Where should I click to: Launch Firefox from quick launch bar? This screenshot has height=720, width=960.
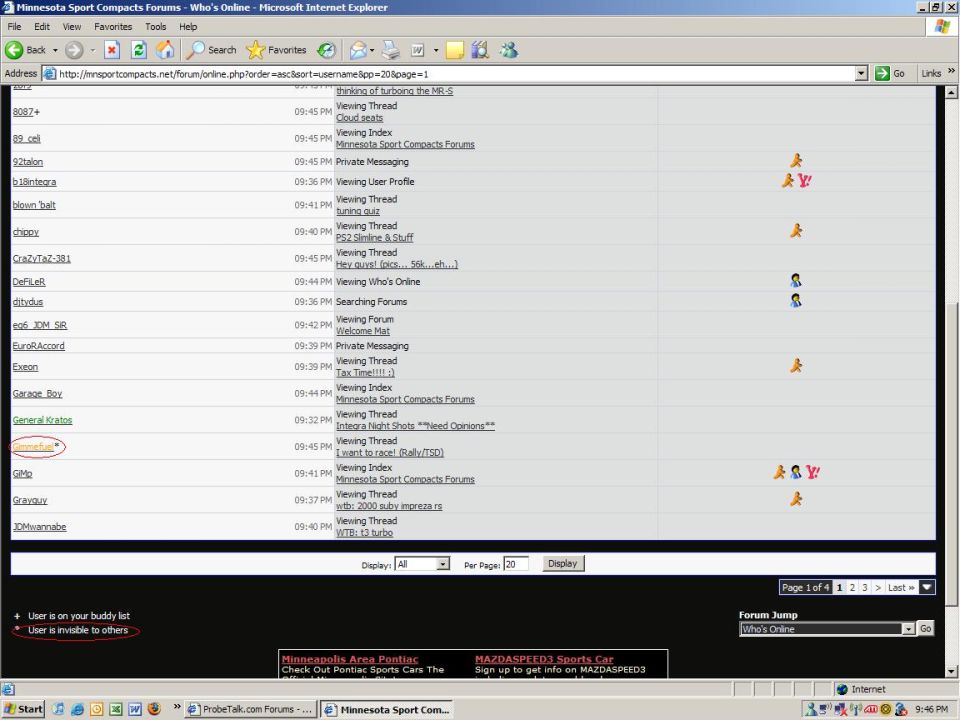(154, 709)
